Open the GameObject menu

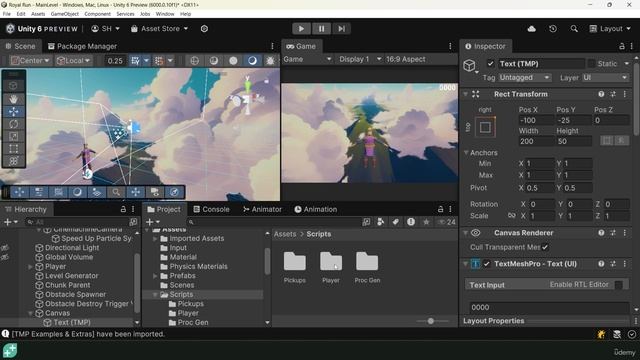click(x=64, y=14)
